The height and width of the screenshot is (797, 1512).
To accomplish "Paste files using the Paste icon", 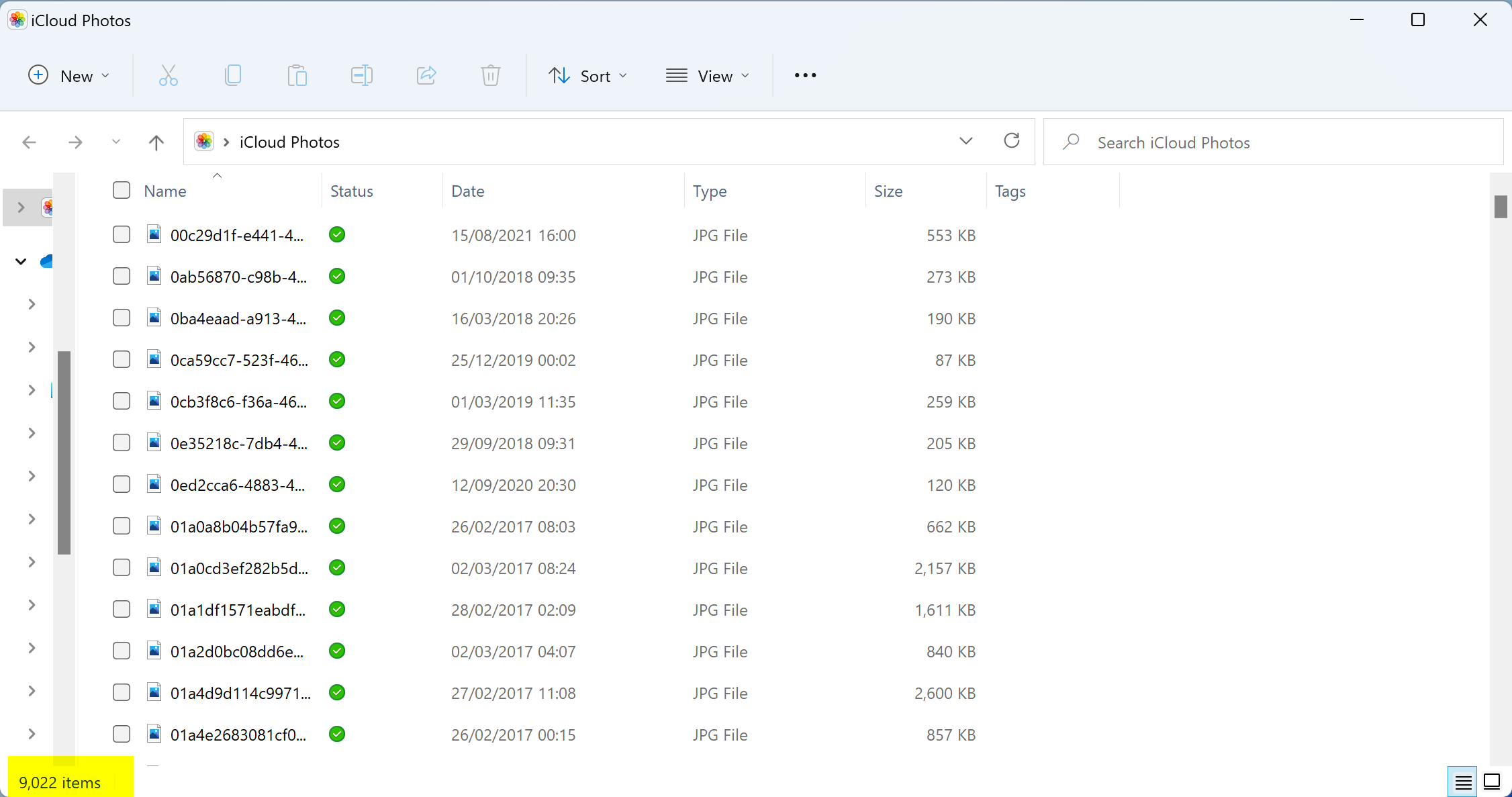I will pos(297,75).
